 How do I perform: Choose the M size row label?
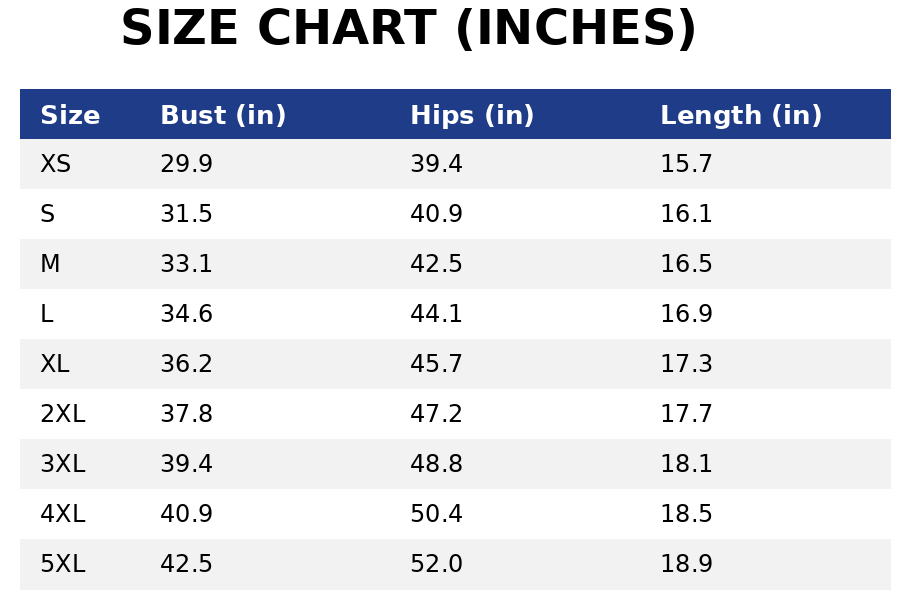coord(50,265)
